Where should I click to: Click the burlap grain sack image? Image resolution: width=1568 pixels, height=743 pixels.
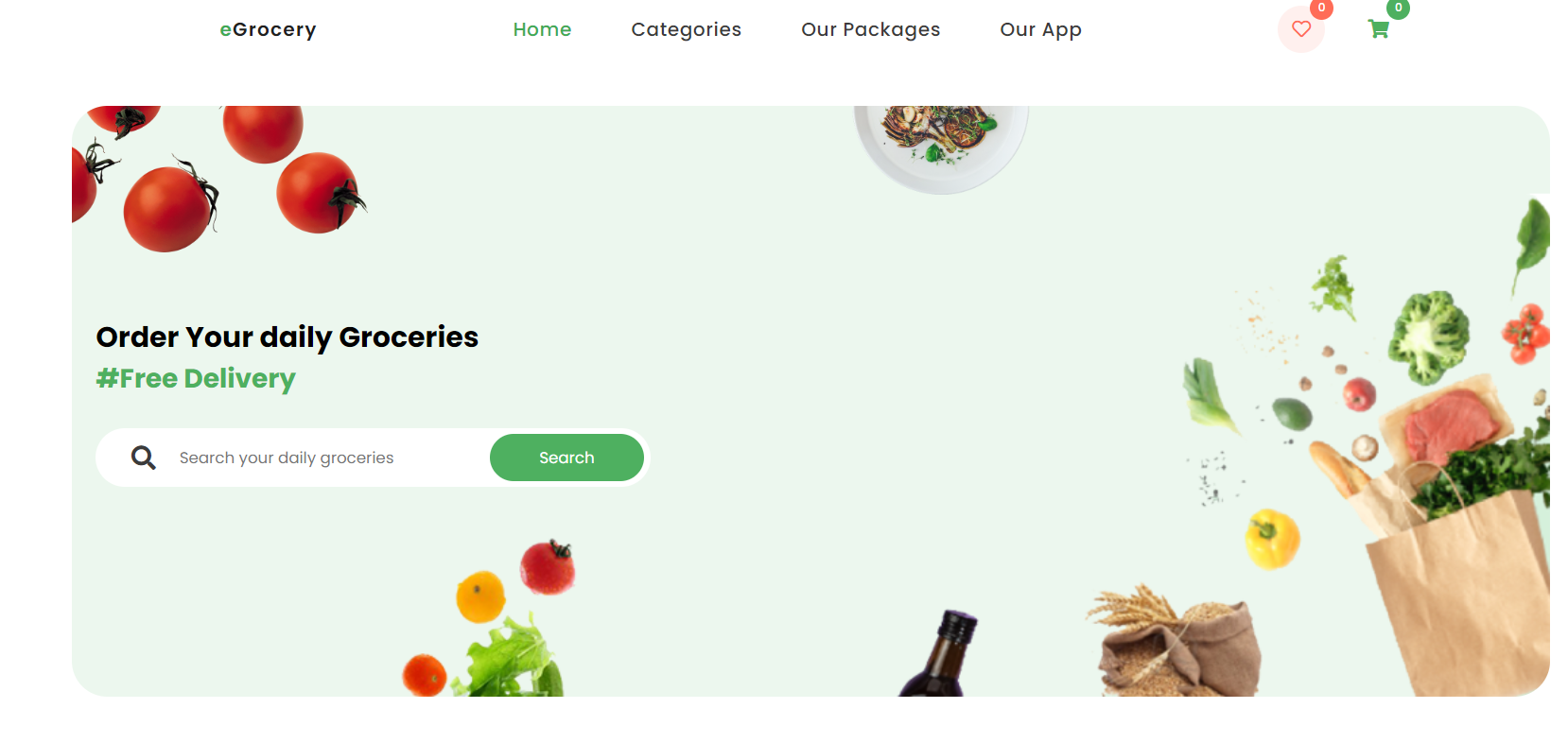[x=1175, y=643]
